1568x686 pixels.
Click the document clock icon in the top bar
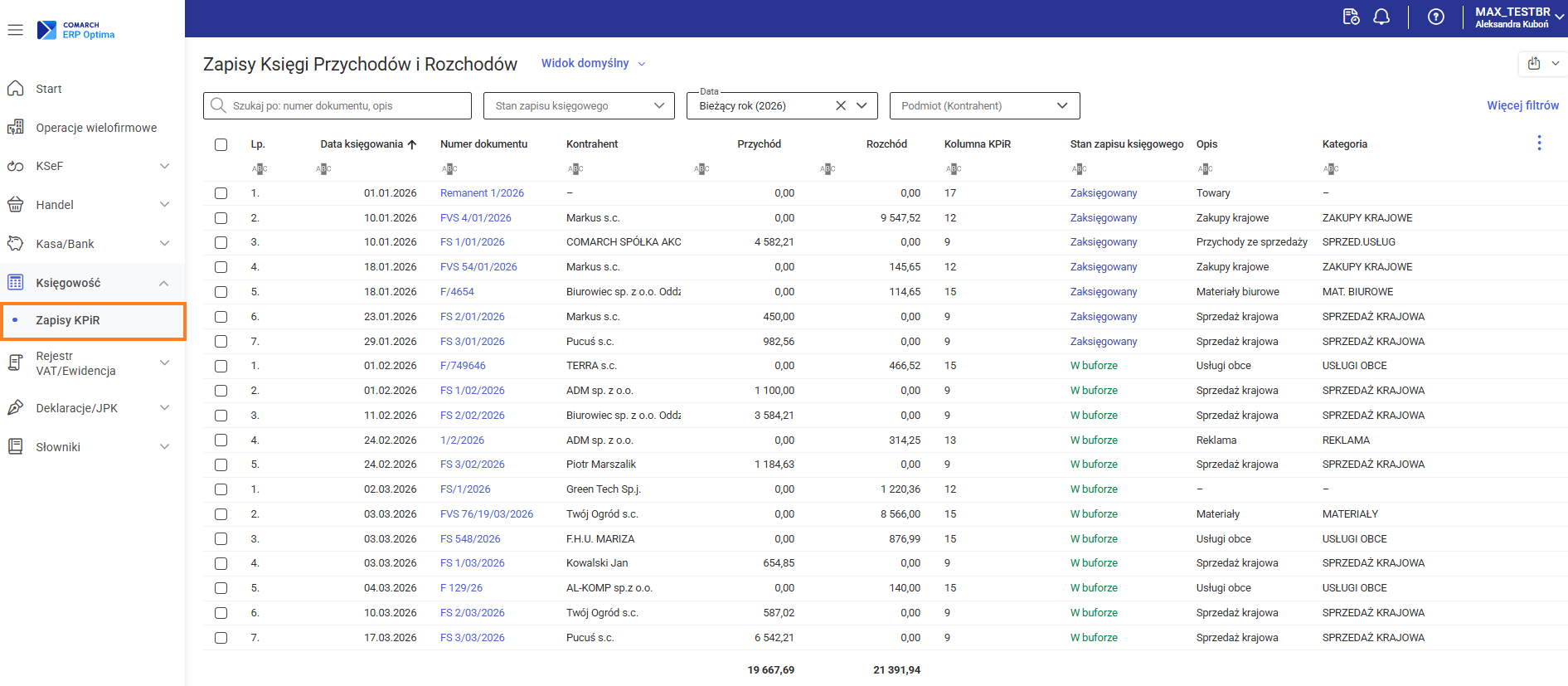(x=1351, y=17)
